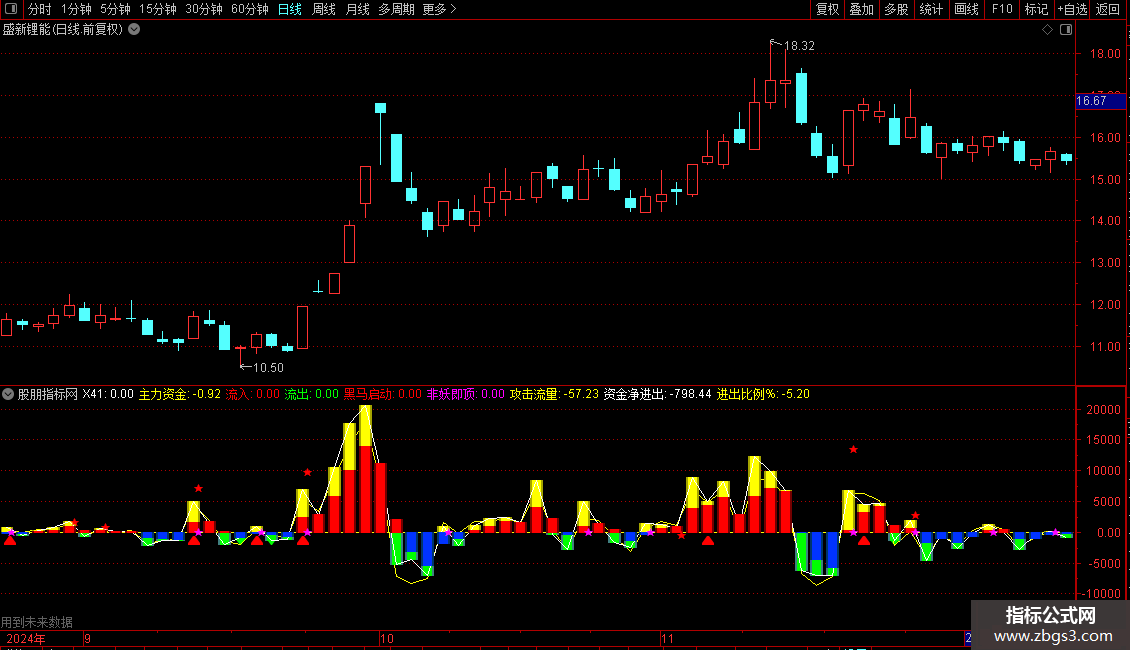Open F10 company information
Viewport: 1130px width, 650px height.
(x=1002, y=9)
